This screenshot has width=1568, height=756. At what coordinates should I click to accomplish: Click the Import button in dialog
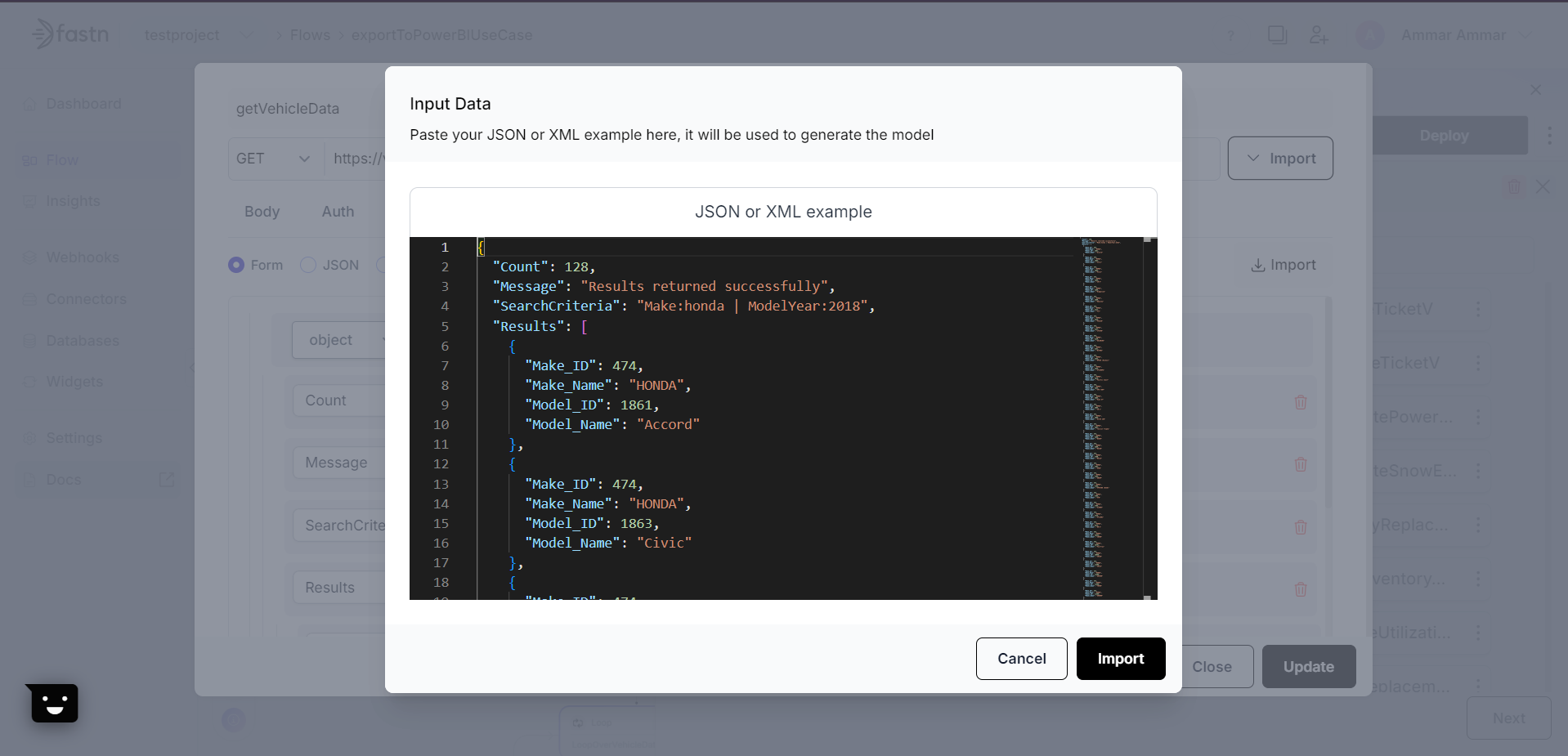tap(1120, 659)
